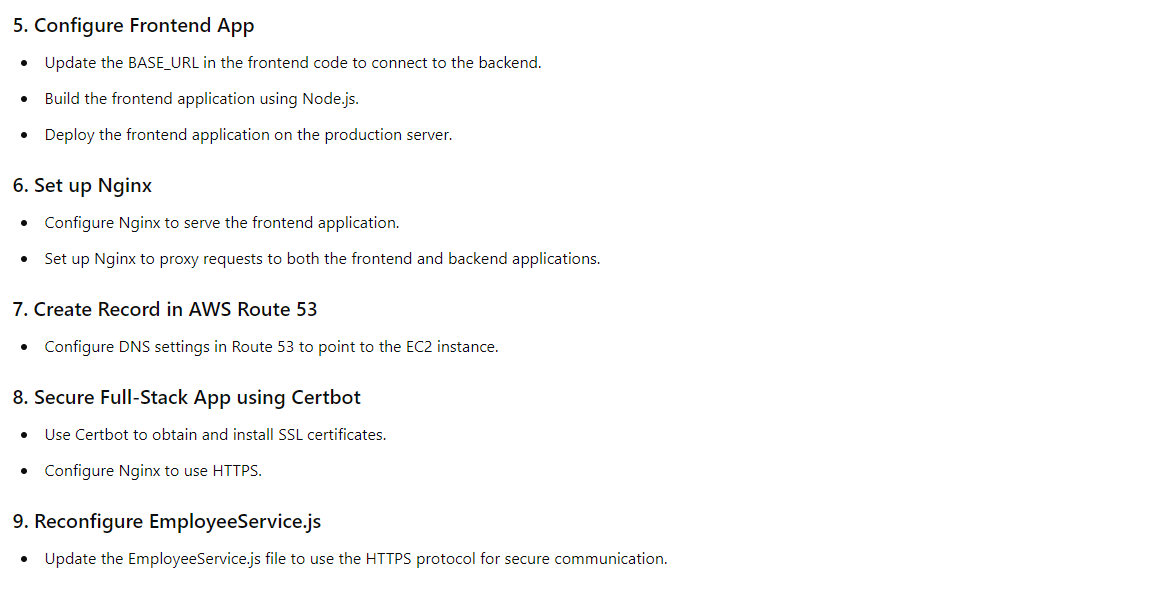Click the 'Set up Nginx to proxy requests' line
This screenshot has width=1159, height=595.
pyautogui.click(x=322, y=259)
